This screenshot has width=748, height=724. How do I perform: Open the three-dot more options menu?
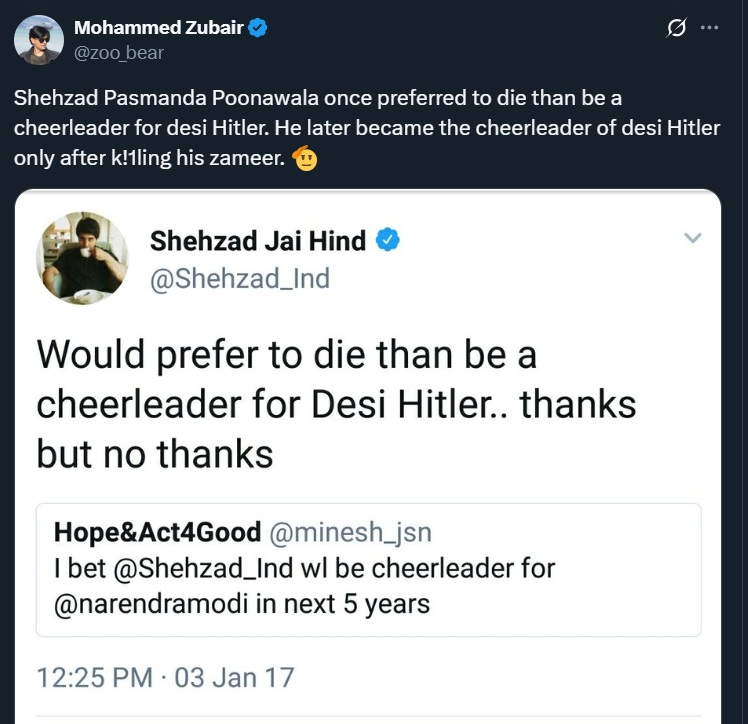[710, 28]
